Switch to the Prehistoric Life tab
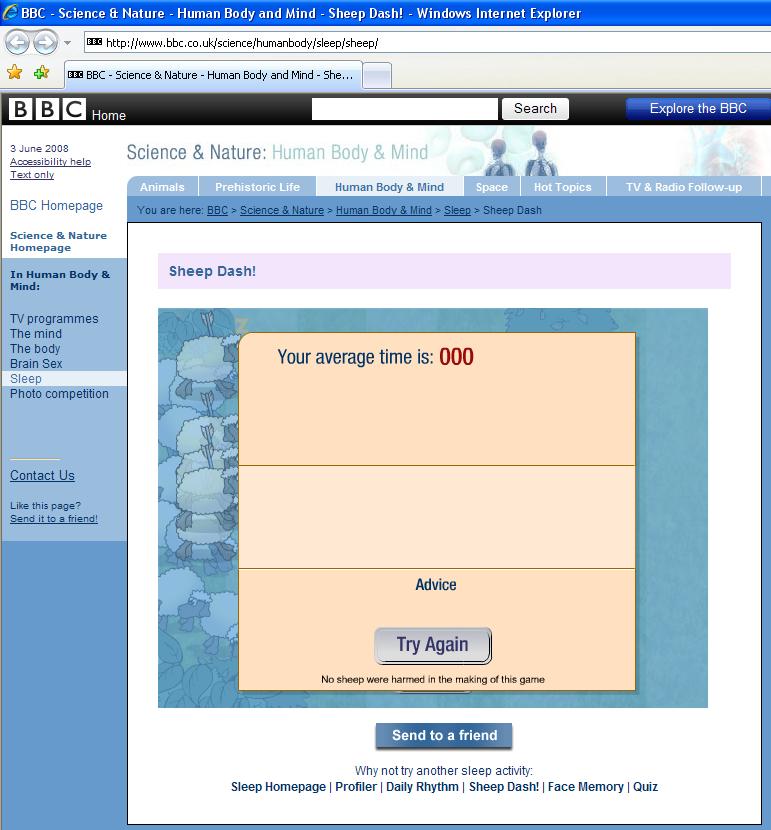This screenshot has width=771, height=830. tap(257, 187)
